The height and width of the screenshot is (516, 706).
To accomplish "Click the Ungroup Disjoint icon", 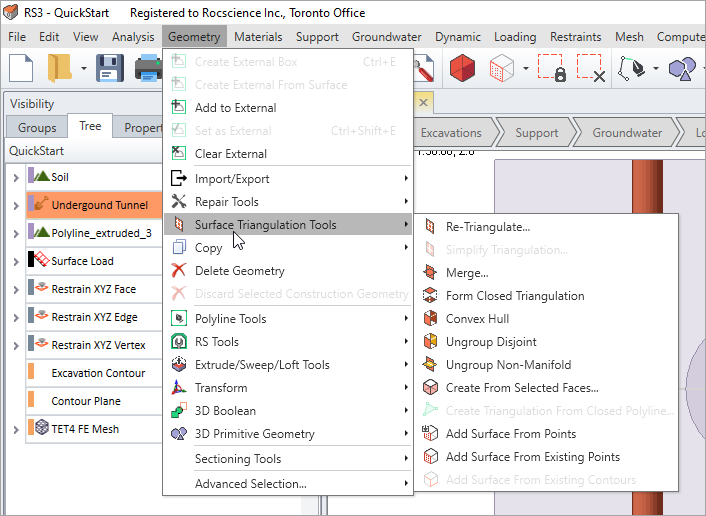I will tap(430, 341).
